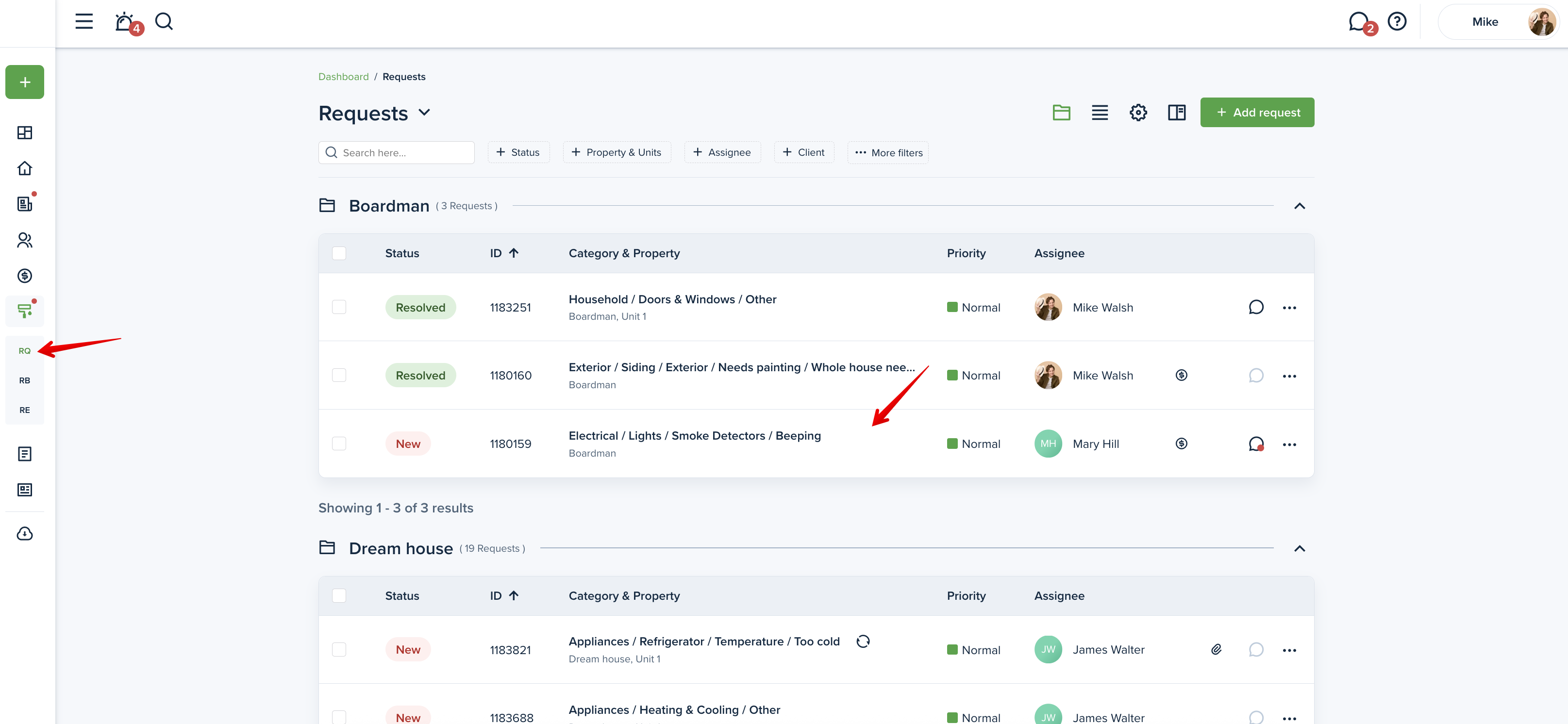1568x724 pixels.
Task: Open the RB sidebar submenu item
Action: (x=24, y=380)
